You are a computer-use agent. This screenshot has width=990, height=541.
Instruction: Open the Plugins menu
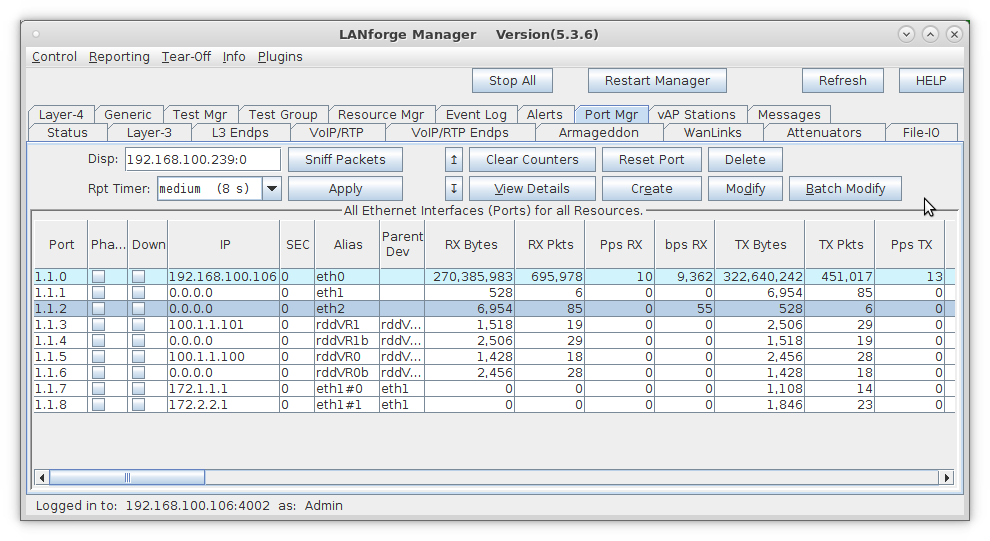coord(280,57)
